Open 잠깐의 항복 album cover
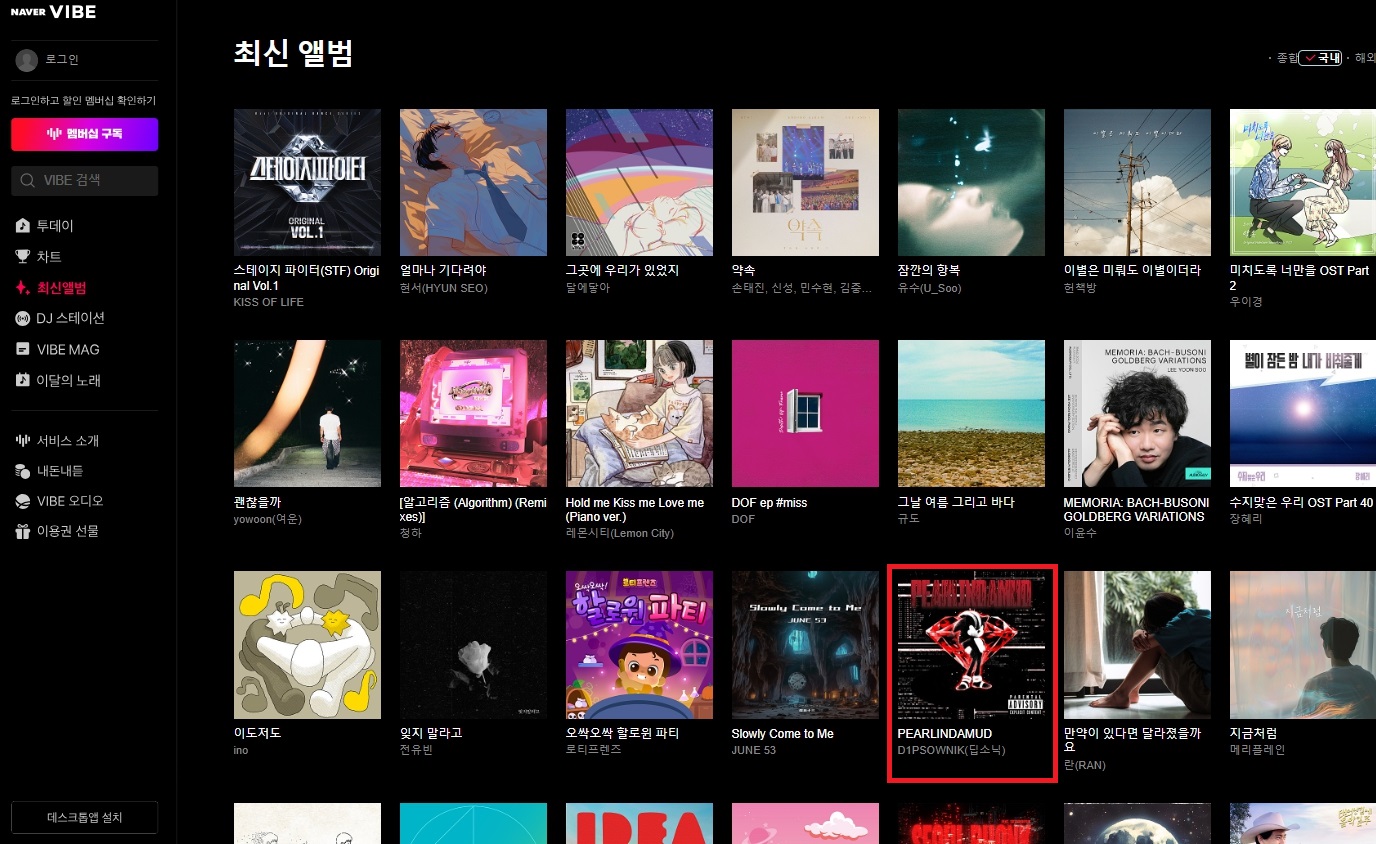The height and width of the screenshot is (844, 1376). pos(971,182)
